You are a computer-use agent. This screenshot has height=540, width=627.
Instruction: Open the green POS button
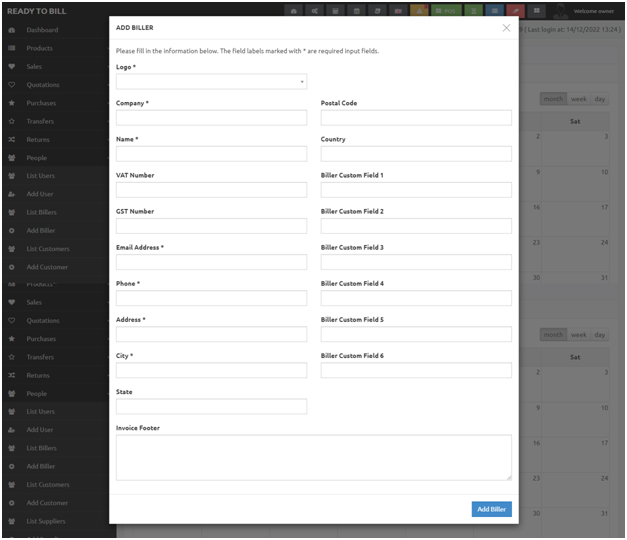tap(446, 11)
